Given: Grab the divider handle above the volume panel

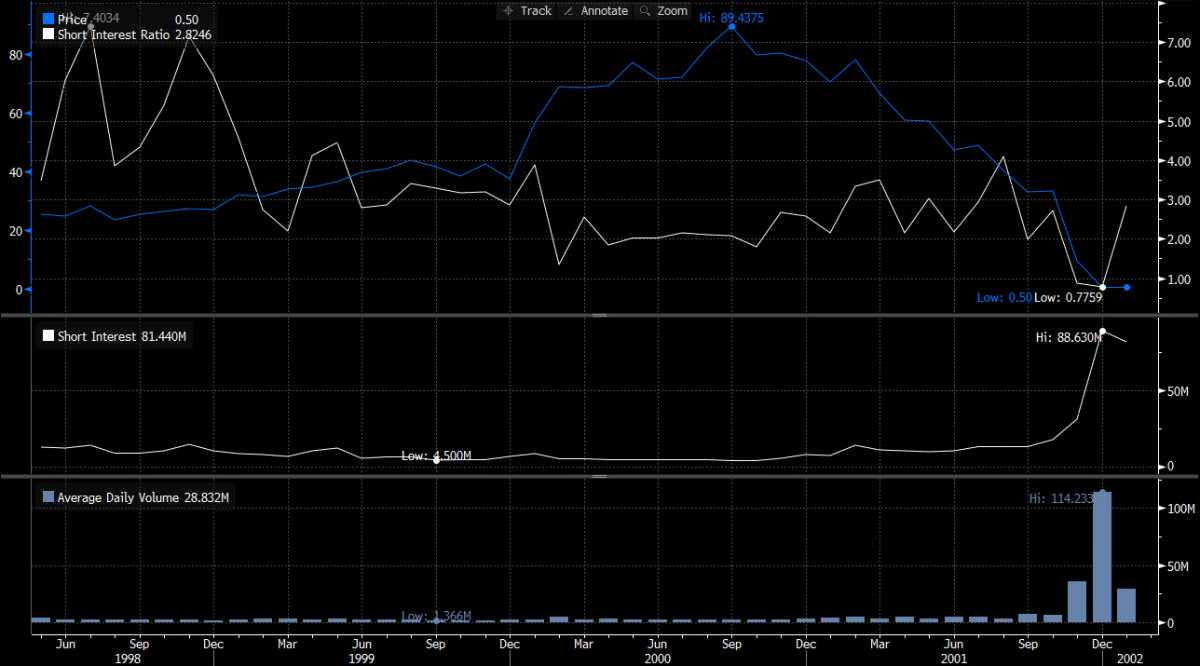Looking at the screenshot, I should 600,476.
